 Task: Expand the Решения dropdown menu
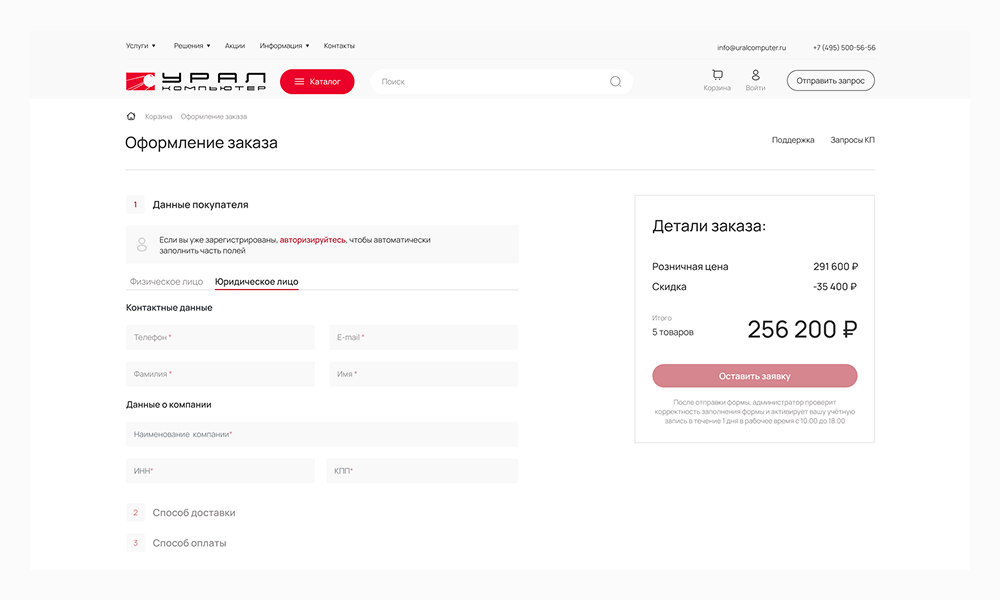point(192,46)
